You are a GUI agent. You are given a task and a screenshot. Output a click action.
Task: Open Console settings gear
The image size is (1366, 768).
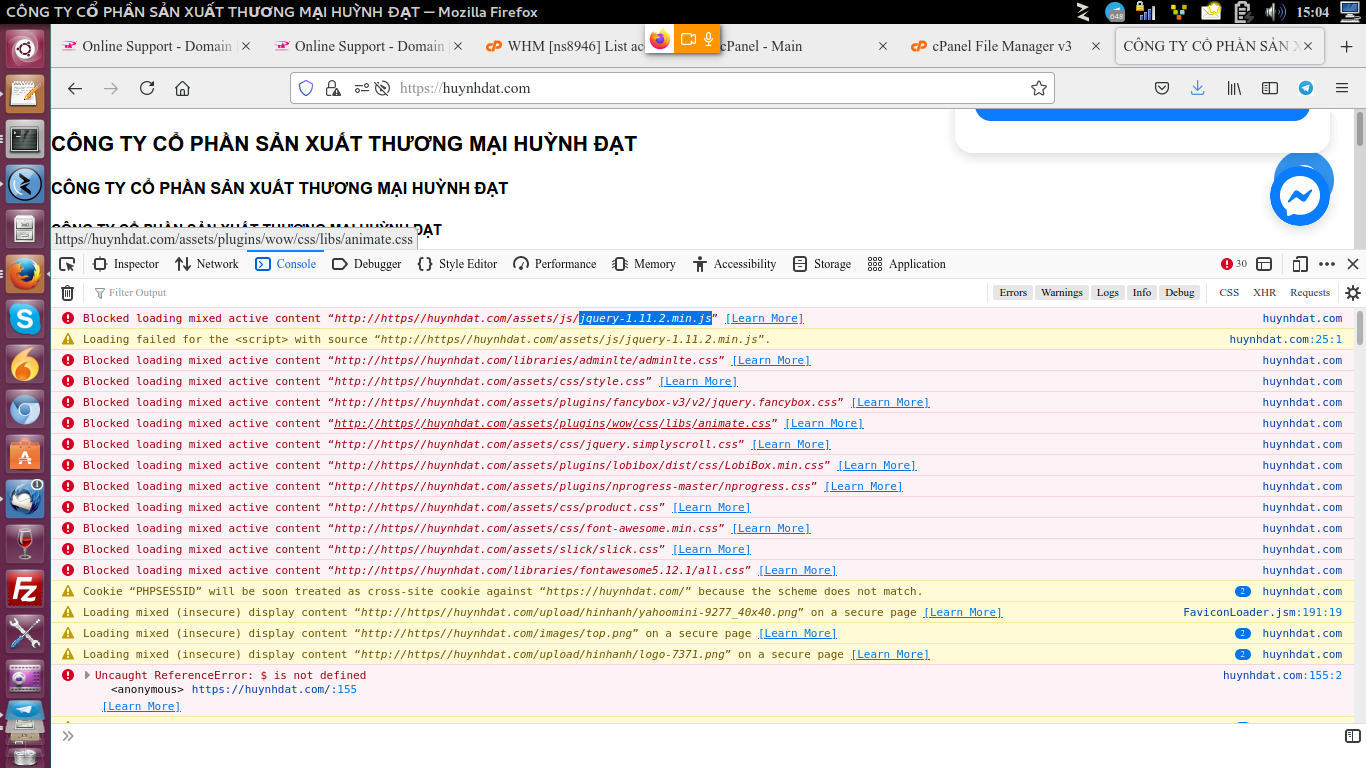click(x=1353, y=293)
